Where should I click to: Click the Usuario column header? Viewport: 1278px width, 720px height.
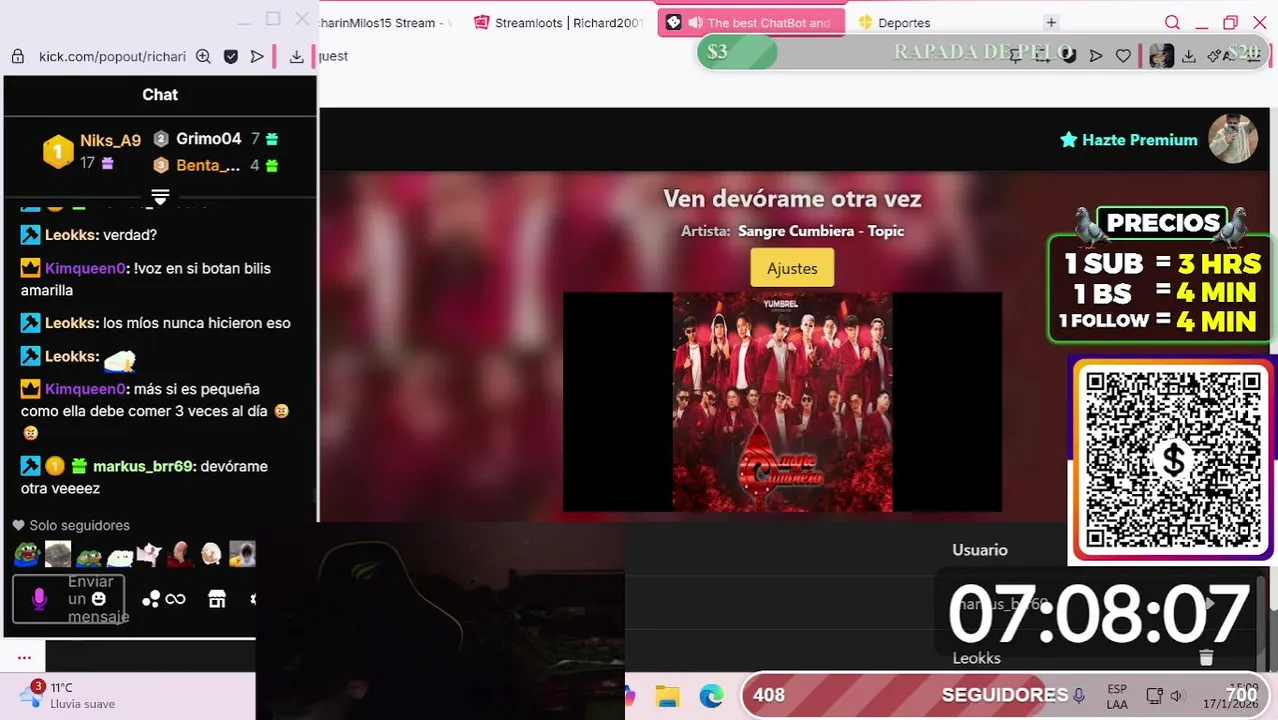(980, 550)
